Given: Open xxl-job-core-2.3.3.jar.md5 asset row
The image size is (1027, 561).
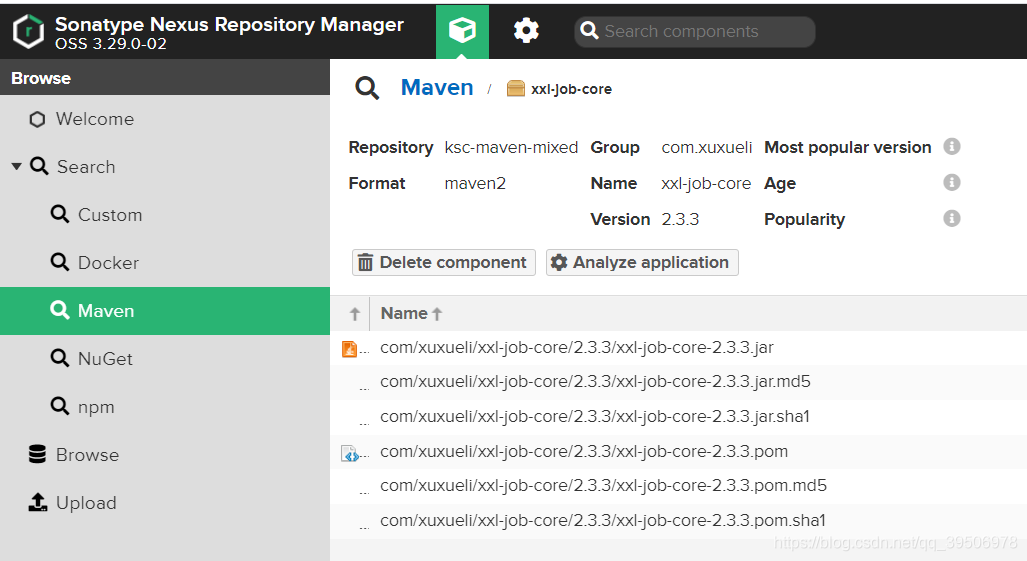Looking at the screenshot, I should click(679, 382).
